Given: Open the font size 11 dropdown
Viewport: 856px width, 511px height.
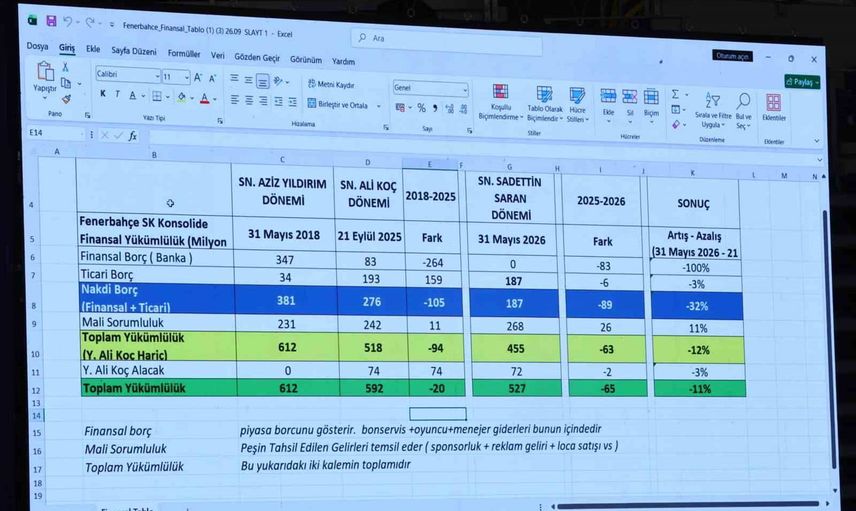Looking at the screenshot, I should pyautogui.click(x=187, y=78).
